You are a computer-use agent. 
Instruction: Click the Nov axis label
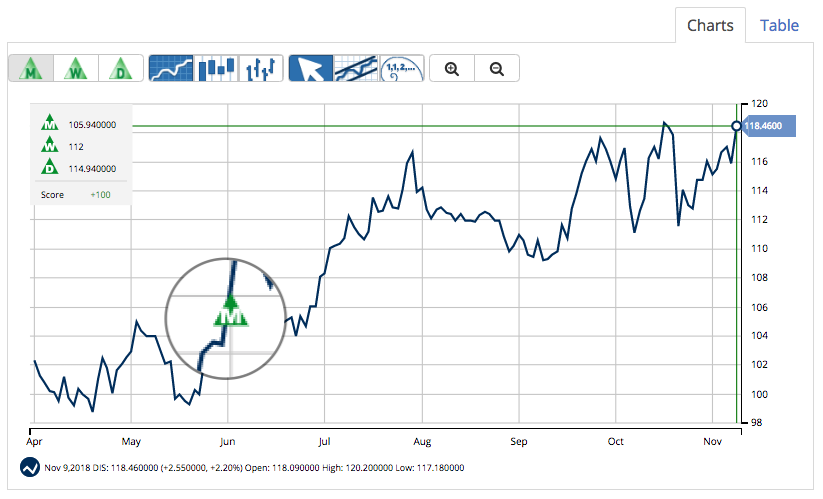(x=712, y=441)
